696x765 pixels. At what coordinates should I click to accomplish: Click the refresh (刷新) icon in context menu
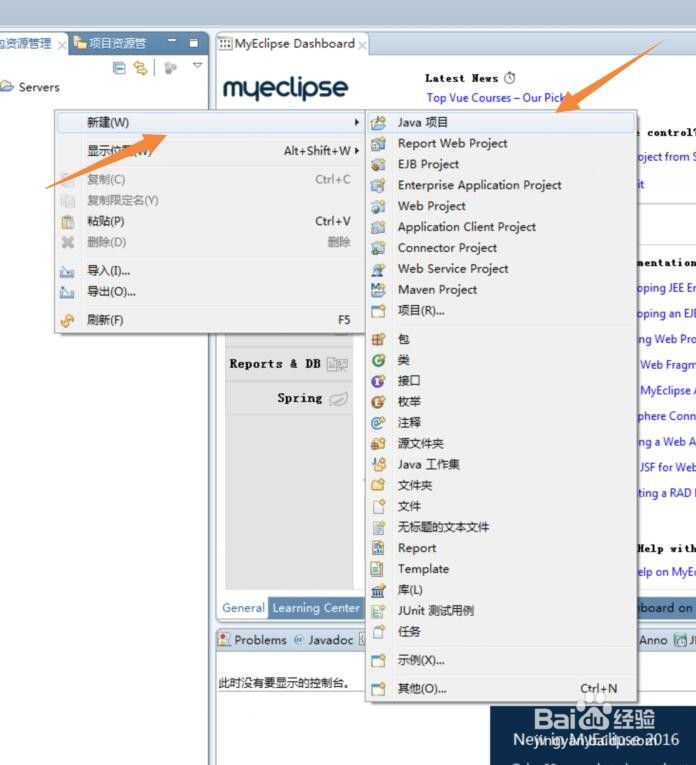click(x=67, y=321)
